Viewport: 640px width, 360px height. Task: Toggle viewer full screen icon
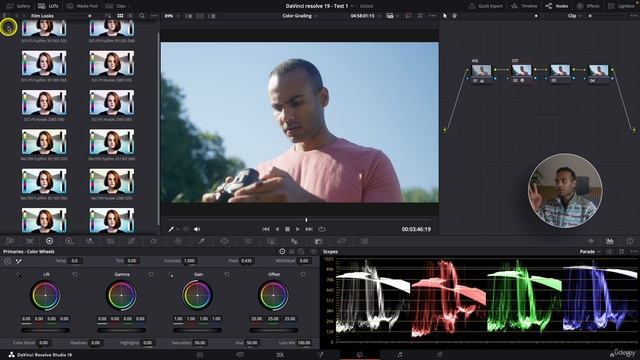click(x=420, y=16)
